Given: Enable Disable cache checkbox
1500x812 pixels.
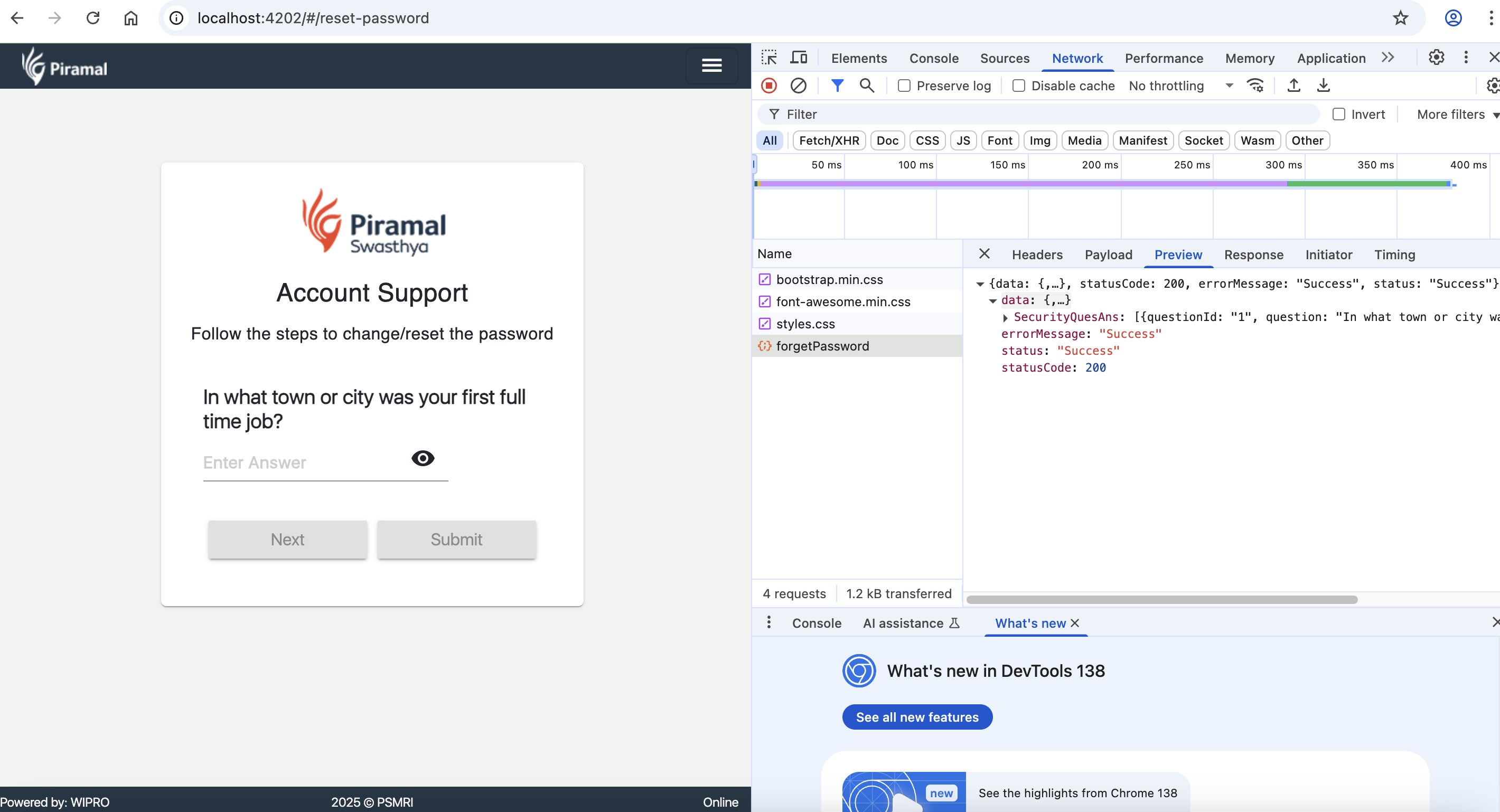Looking at the screenshot, I should [x=1019, y=86].
